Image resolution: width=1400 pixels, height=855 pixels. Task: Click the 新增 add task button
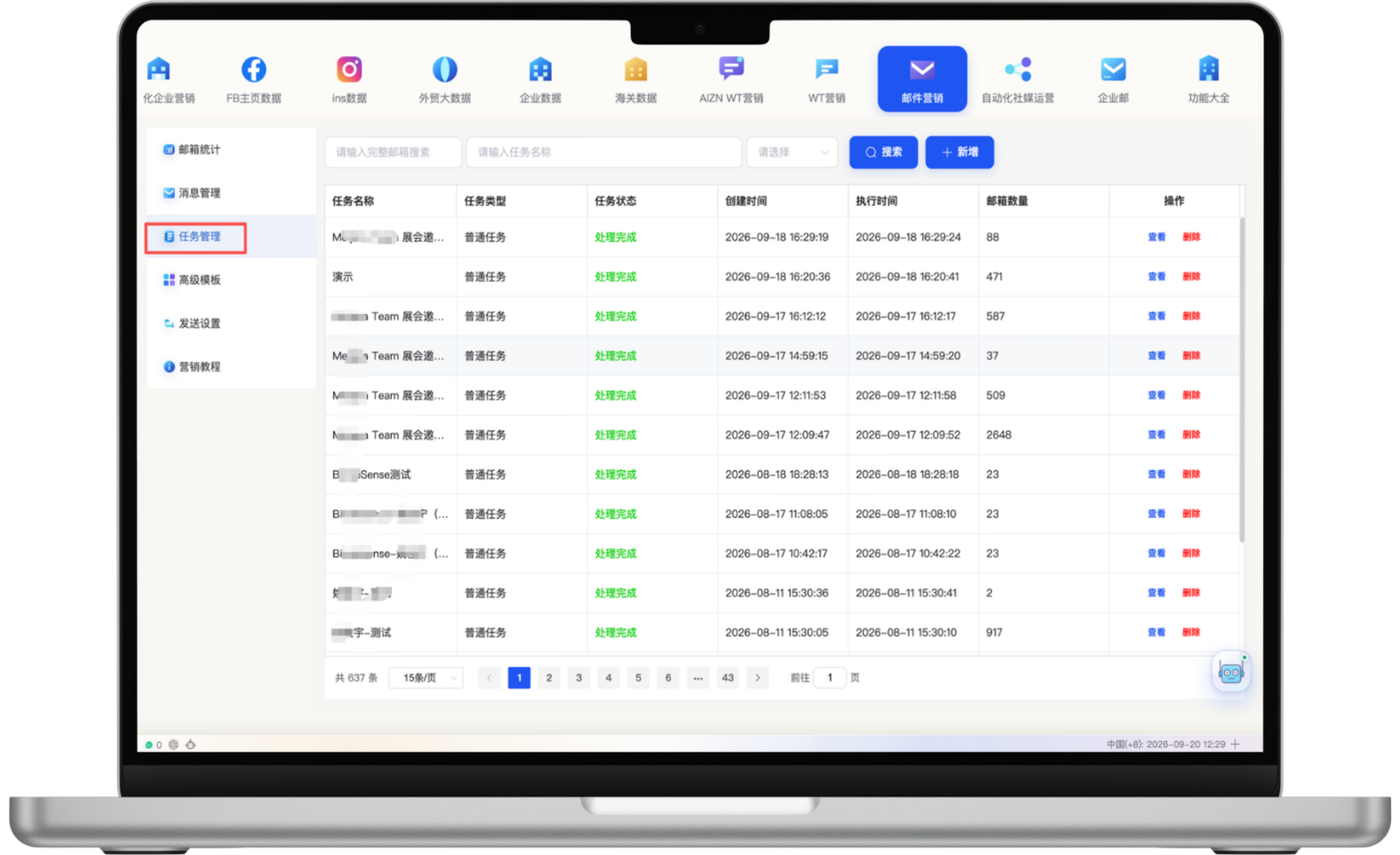point(959,152)
